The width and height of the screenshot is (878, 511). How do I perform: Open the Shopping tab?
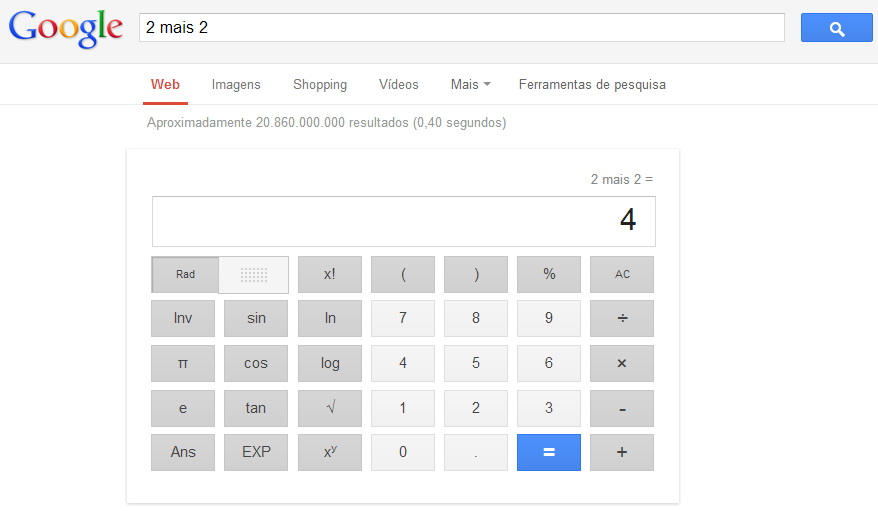coord(320,85)
